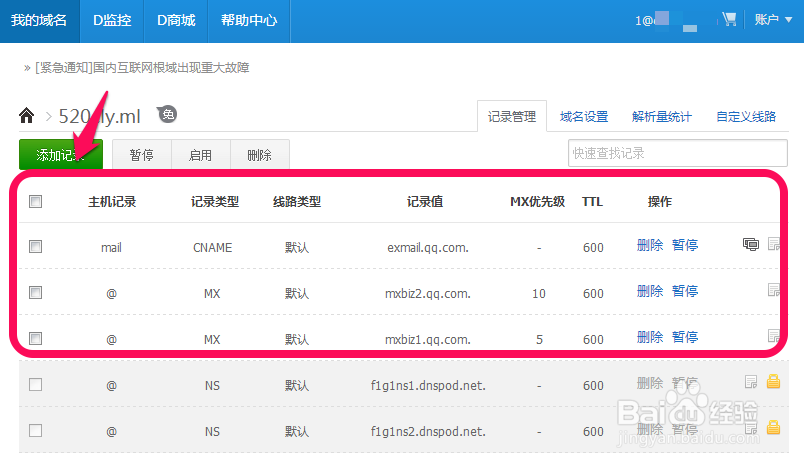804x466 pixels.
Task: Check the box for the mxbiz2.qq.com MX record
Action: tap(35, 293)
